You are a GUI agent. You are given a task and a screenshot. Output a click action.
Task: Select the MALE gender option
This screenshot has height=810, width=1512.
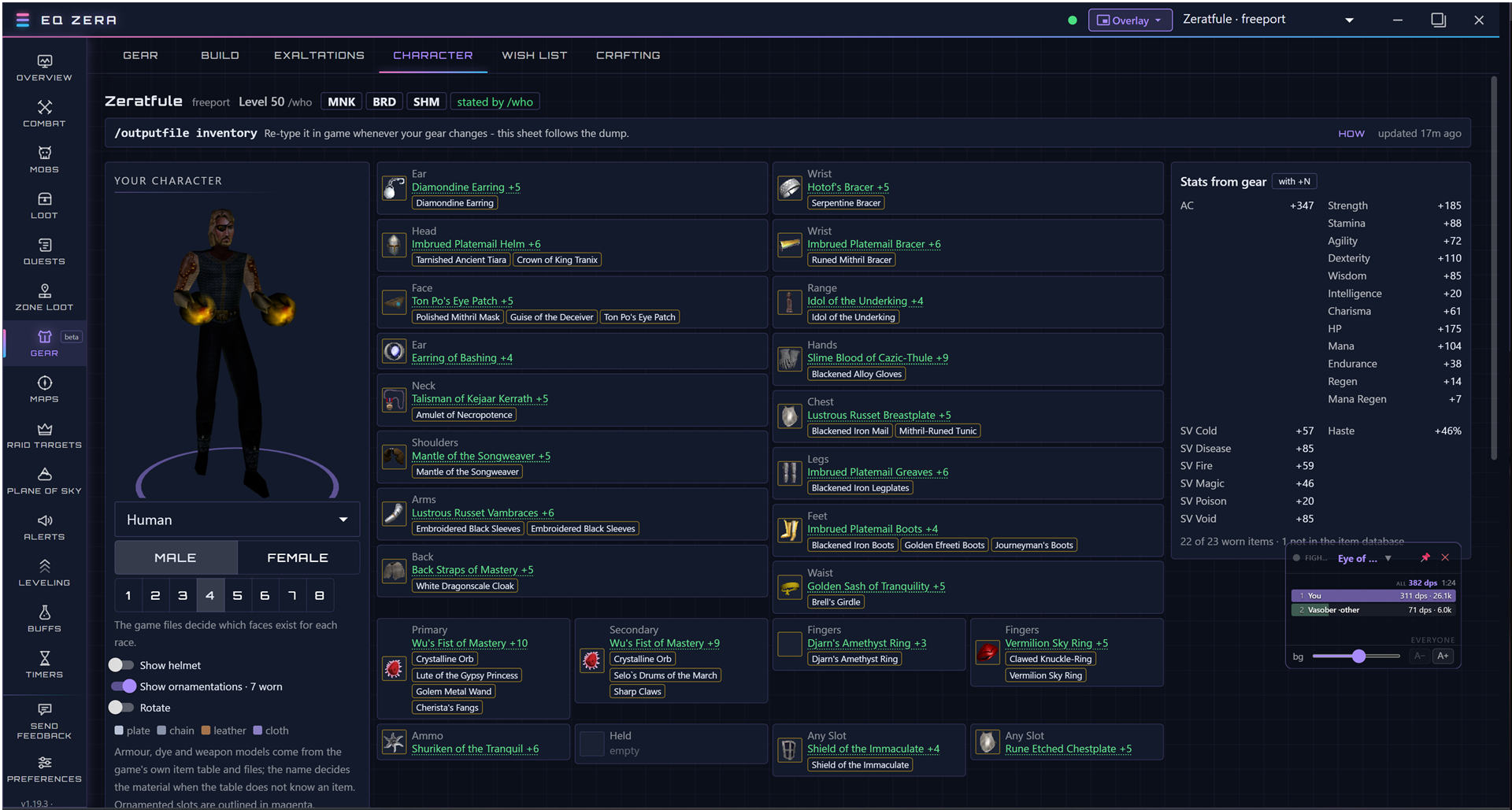pyautogui.click(x=176, y=557)
